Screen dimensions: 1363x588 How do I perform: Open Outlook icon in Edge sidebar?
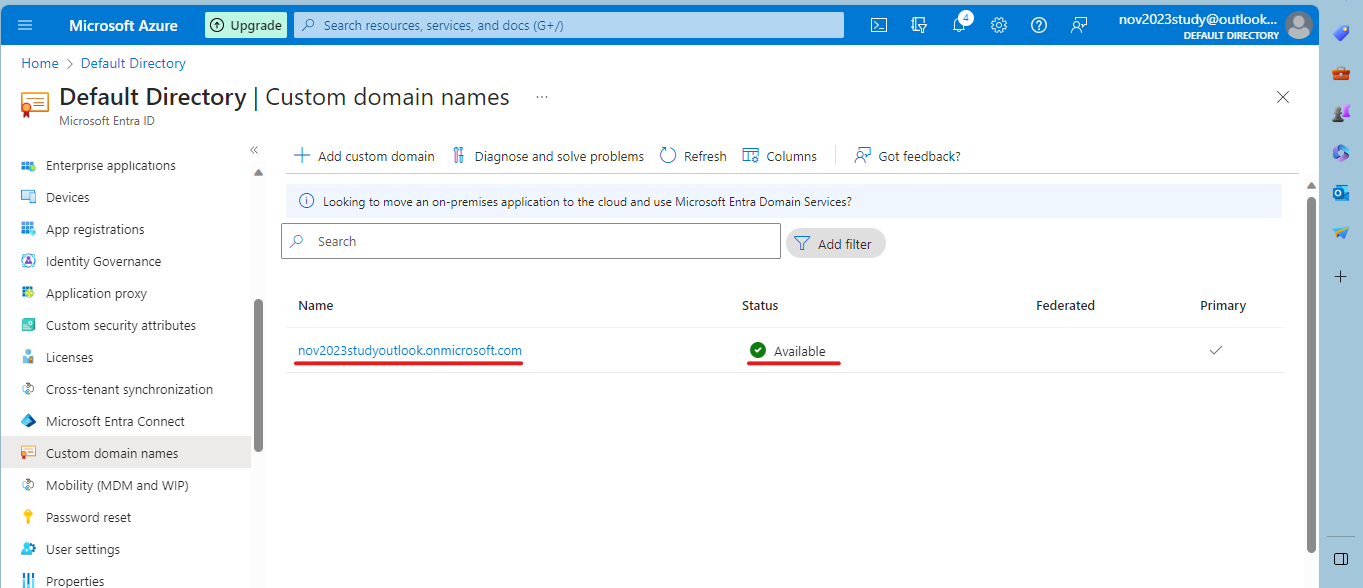[1341, 193]
